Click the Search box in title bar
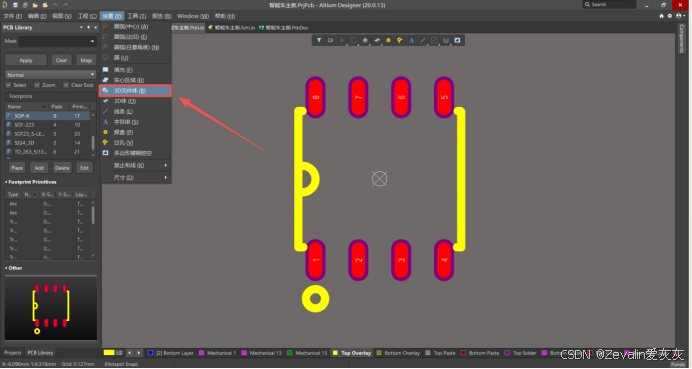 (609, 4)
